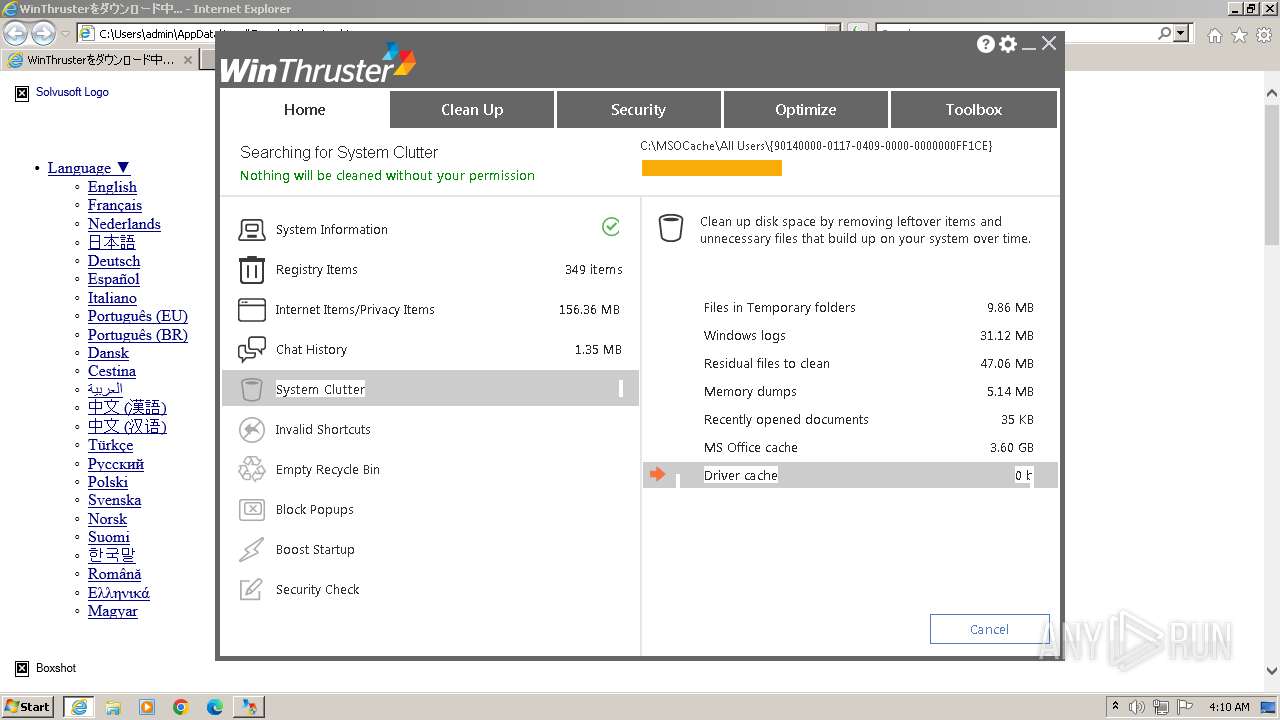Open Internet Explorer home icon
Screen dimensions: 1280x720
[1214, 35]
